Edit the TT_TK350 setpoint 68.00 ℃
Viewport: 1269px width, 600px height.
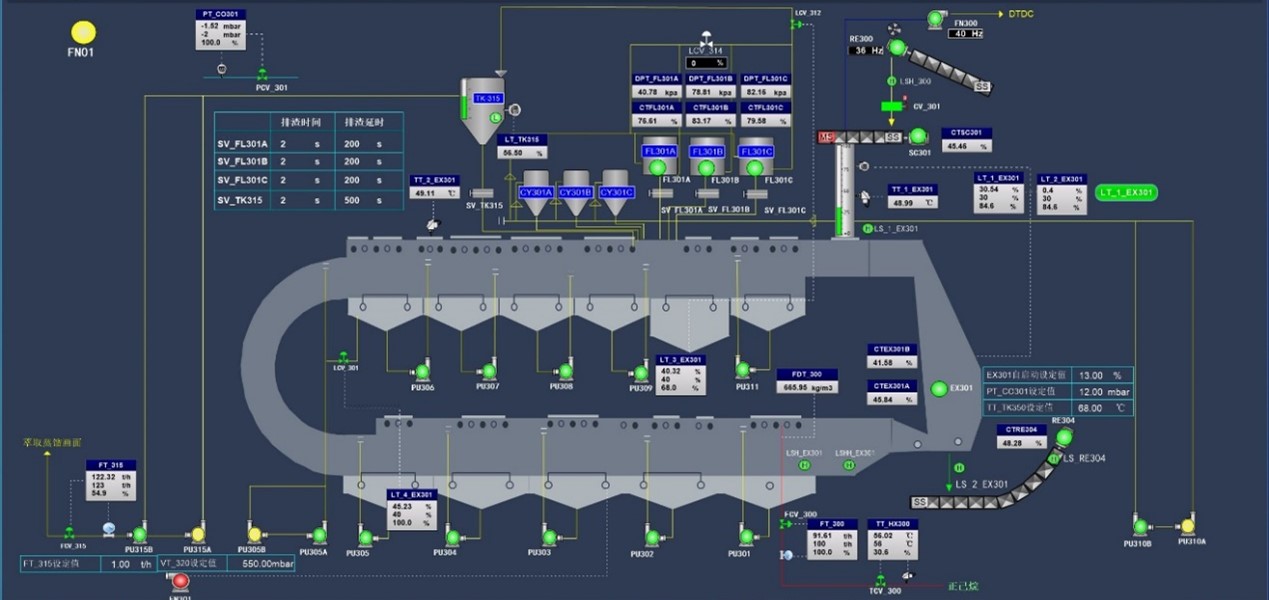point(1102,408)
